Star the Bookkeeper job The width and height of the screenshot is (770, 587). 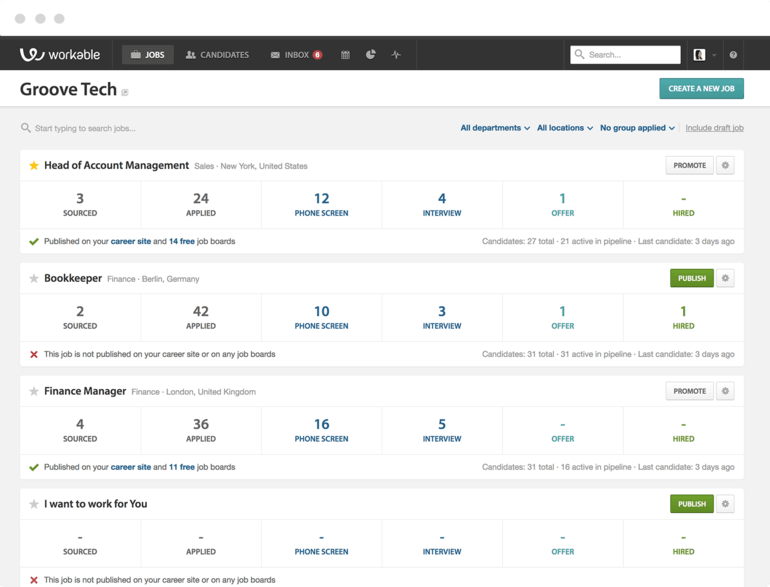click(34, 279)
